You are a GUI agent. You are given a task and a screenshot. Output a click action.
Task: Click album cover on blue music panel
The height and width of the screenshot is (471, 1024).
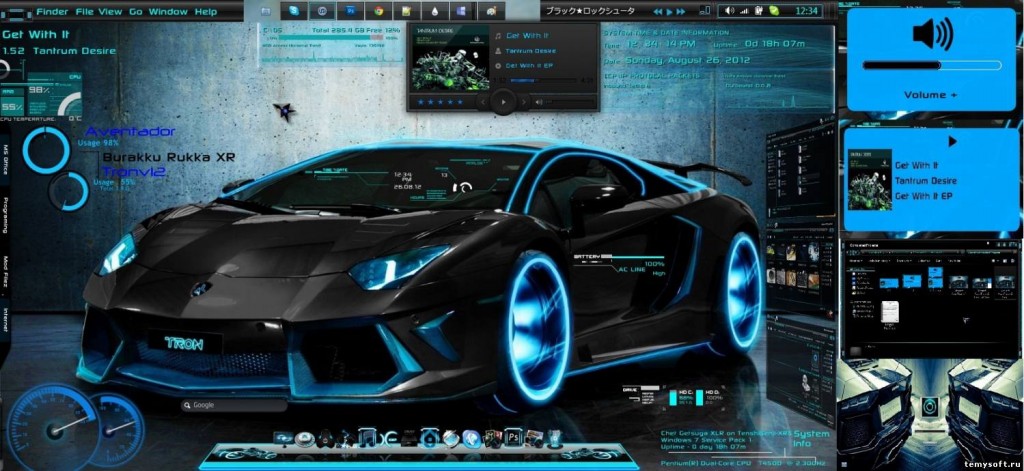click(870, 179)
